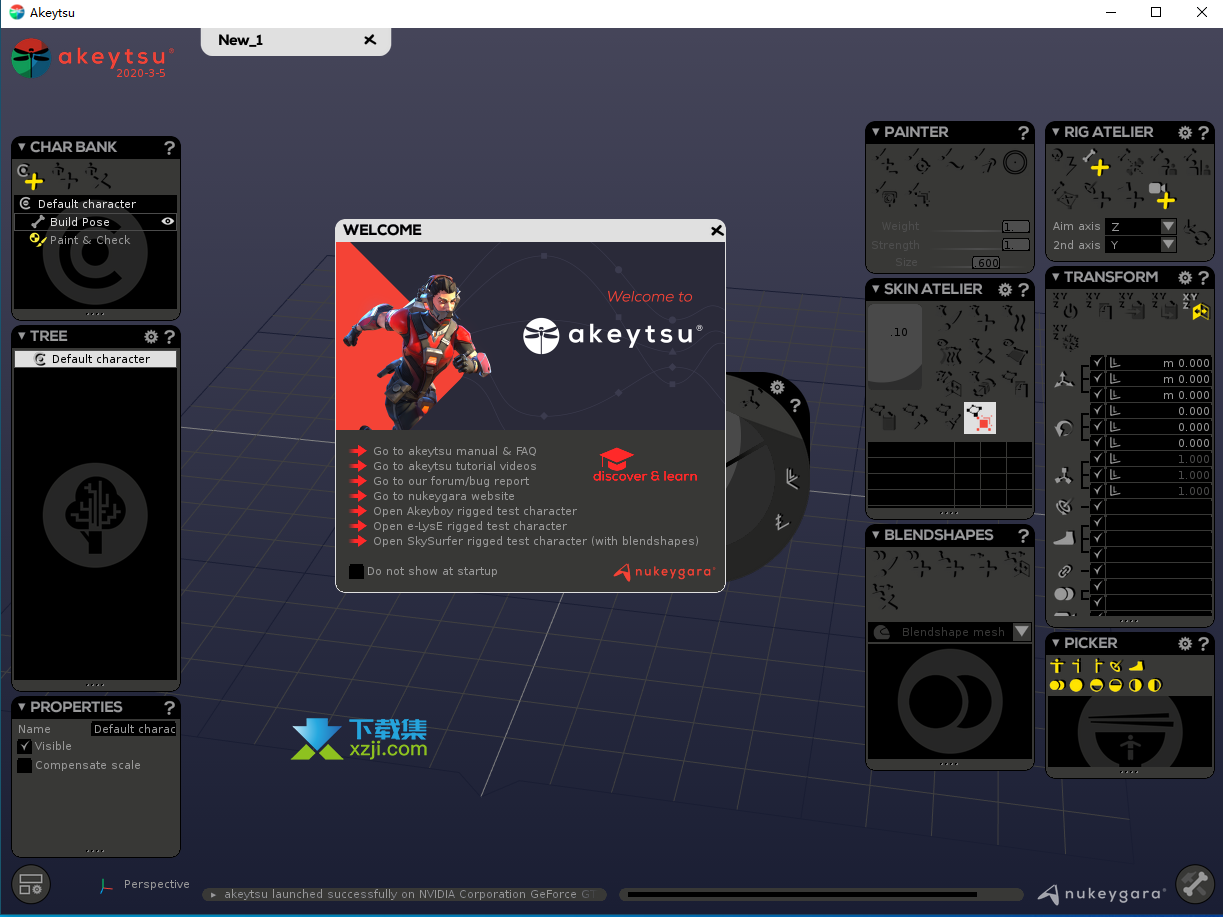Open the Blendshape mesh dropdown

pyautogui.click(x=1021, y=632)
